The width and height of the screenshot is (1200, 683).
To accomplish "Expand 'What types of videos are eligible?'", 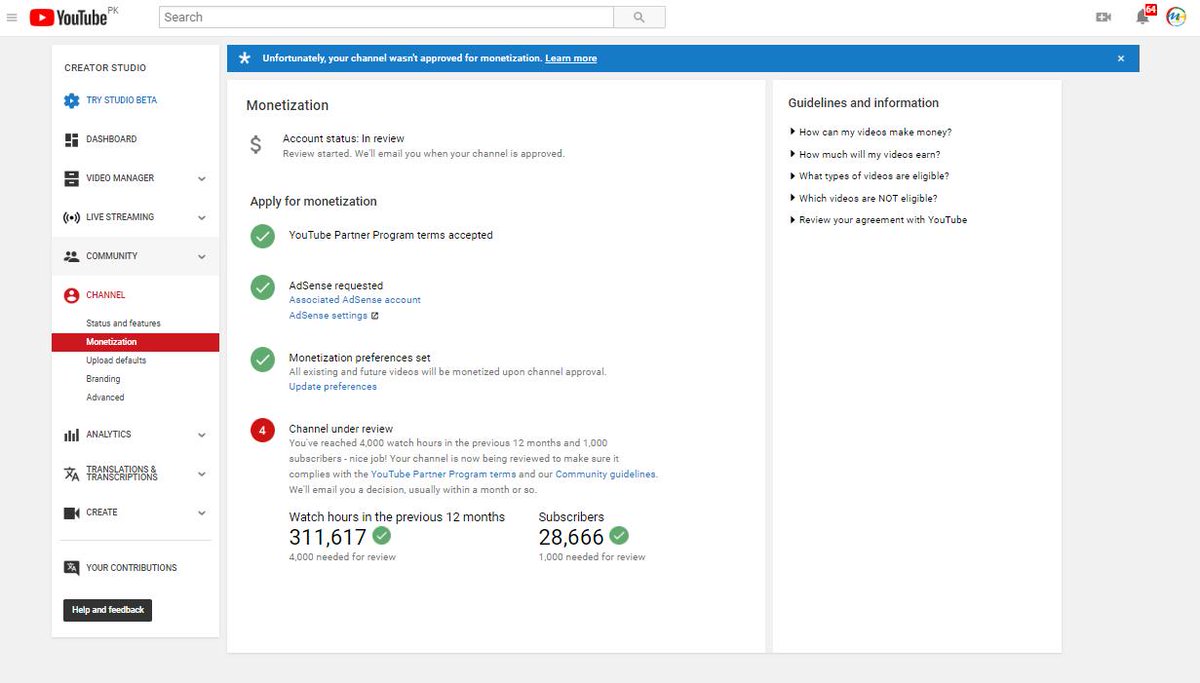I will point(869,176).
